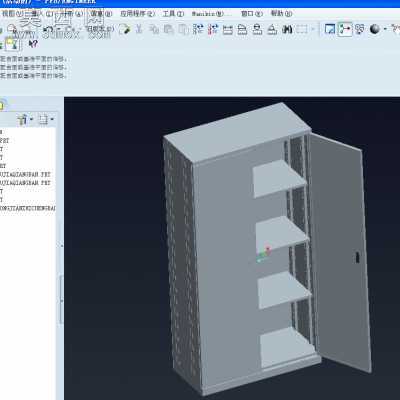Expand the shaded sphere dropdown arrow
The width and height of the screenshot is (400, 400).
pyautogui.click(x=385, y=29)
